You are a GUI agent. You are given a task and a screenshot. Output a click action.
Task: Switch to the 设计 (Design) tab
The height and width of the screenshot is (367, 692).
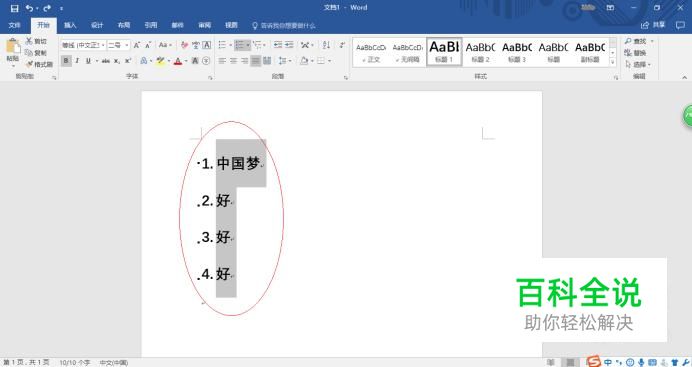click(97, 25)
